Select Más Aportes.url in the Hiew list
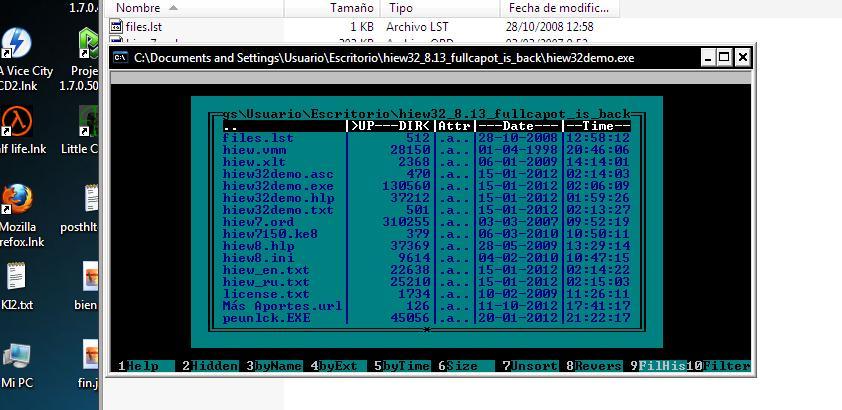The height and width of the screenshot is (410, 842). click(x=427, y=306)
